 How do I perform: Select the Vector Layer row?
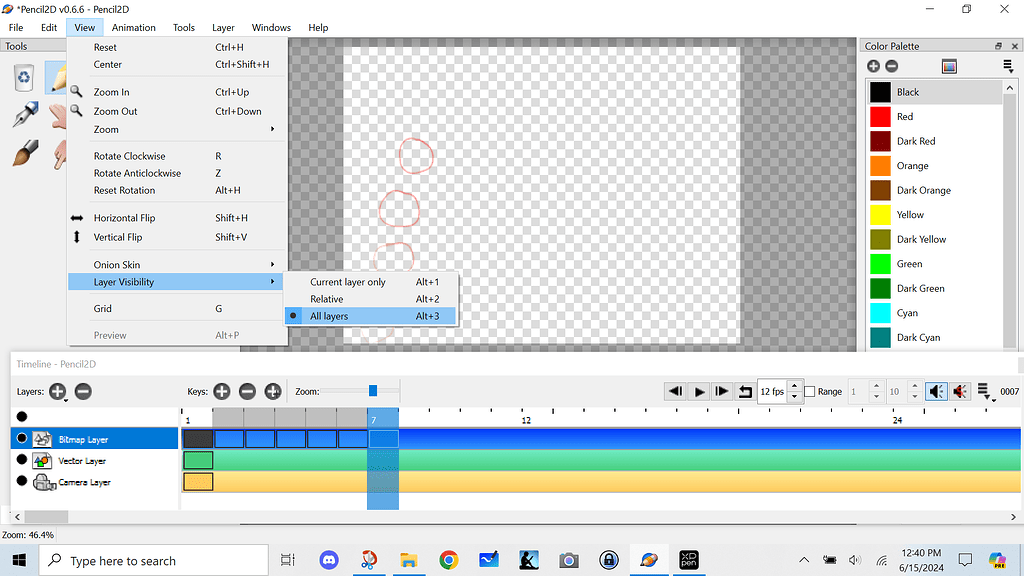[x=94, y=460]
